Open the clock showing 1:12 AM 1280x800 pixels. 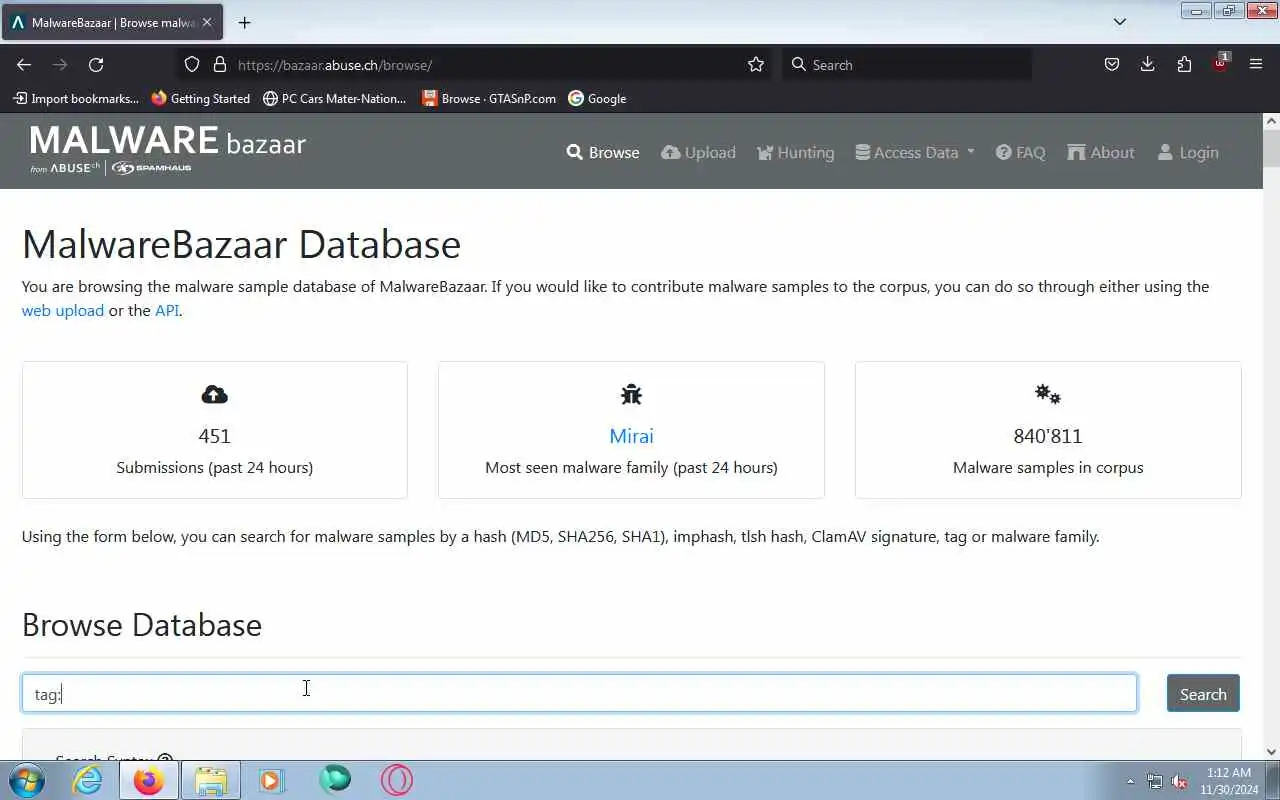(1229, 781)
